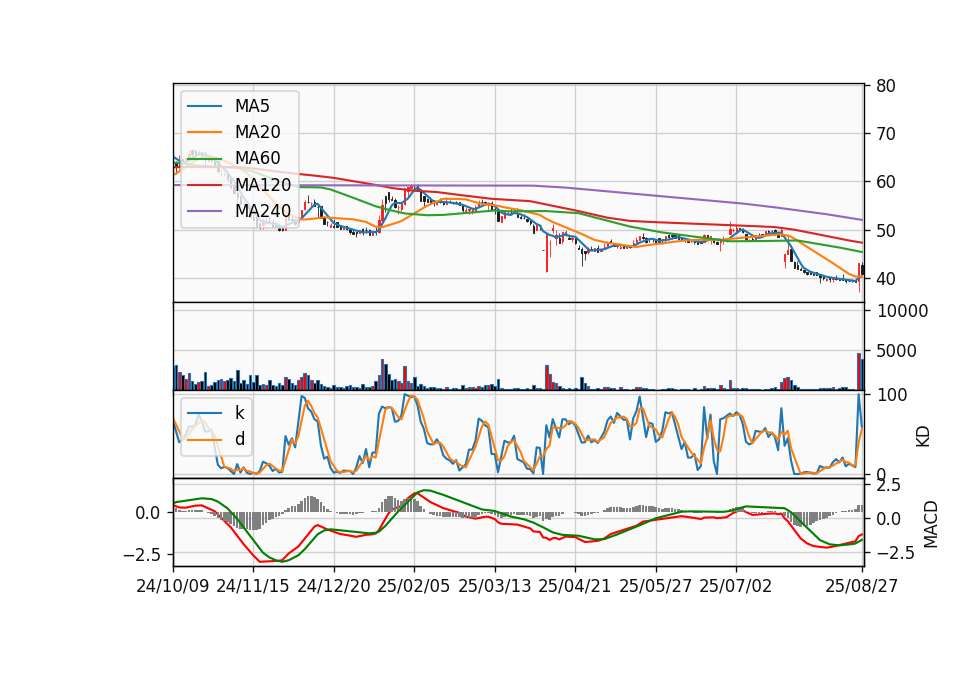Screen dimensions: 960x690
Task: Click the 80 price axis label
Action: click(x=885, y=86)
